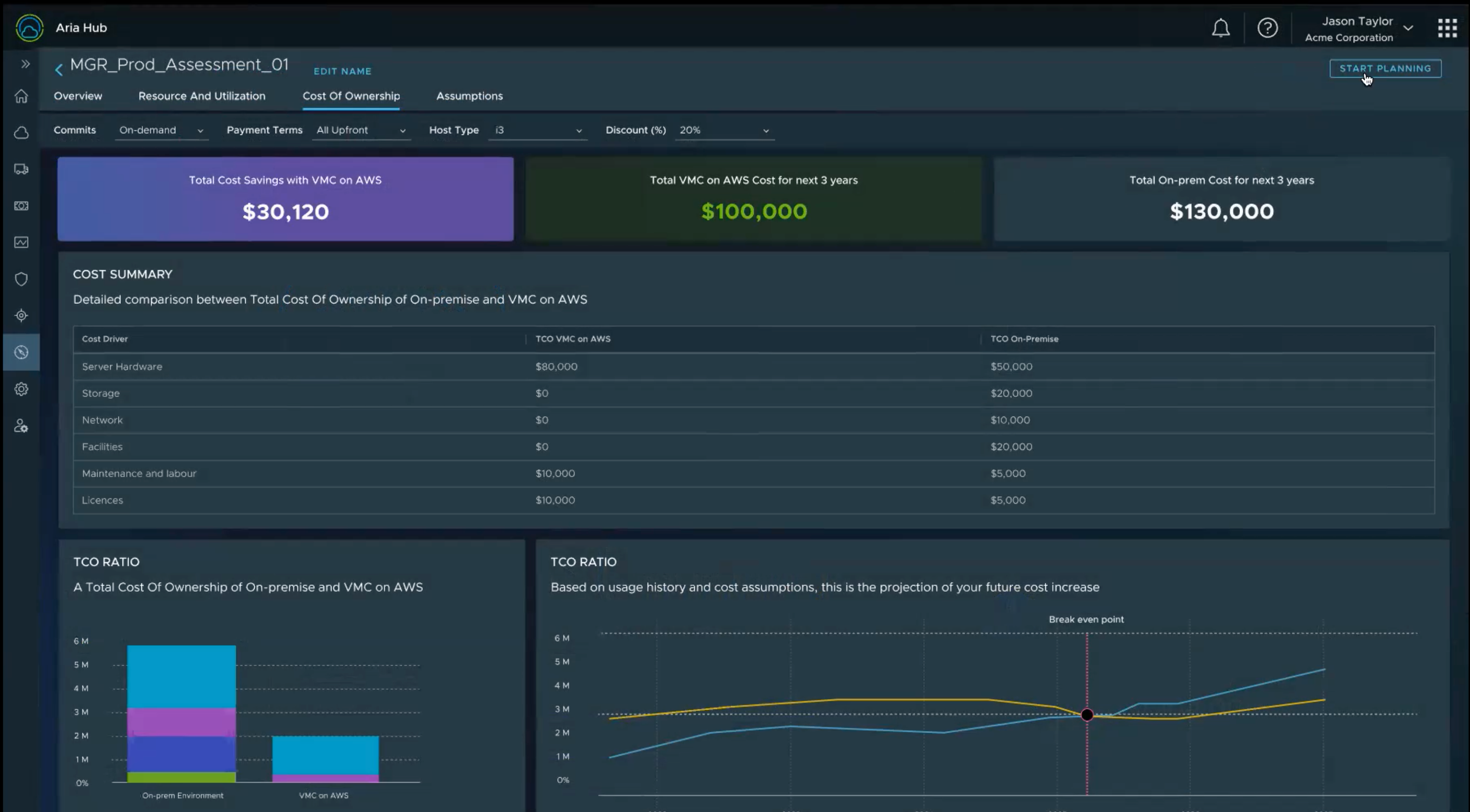Screen dimensions: 1470x812
Task: Select the Server Hardware row label
Action: click(x=122, y=367)
